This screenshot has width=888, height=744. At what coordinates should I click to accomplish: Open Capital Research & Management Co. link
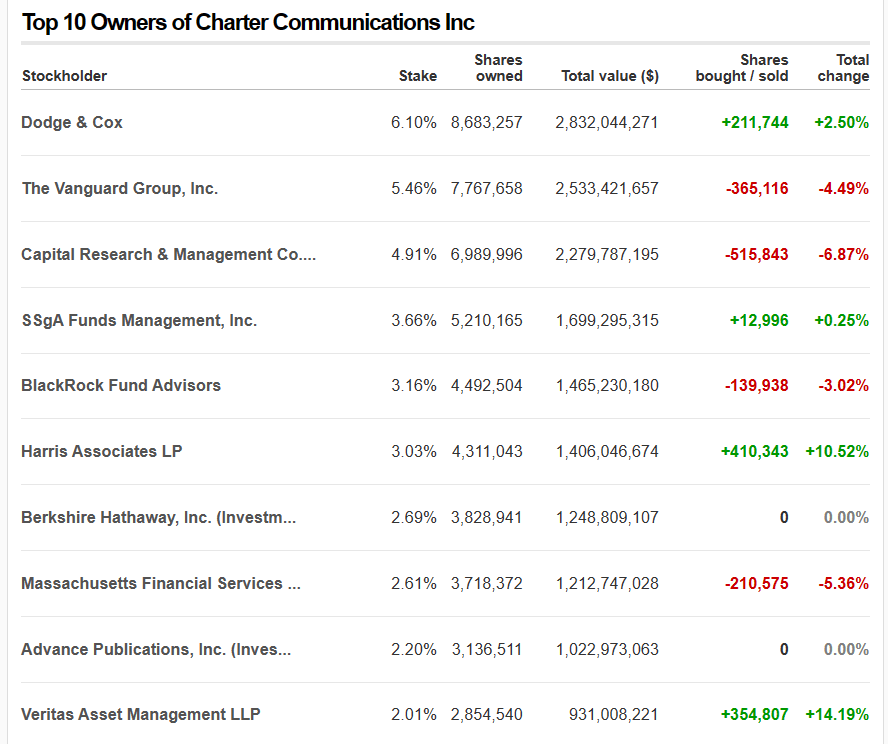pos(168,254)
